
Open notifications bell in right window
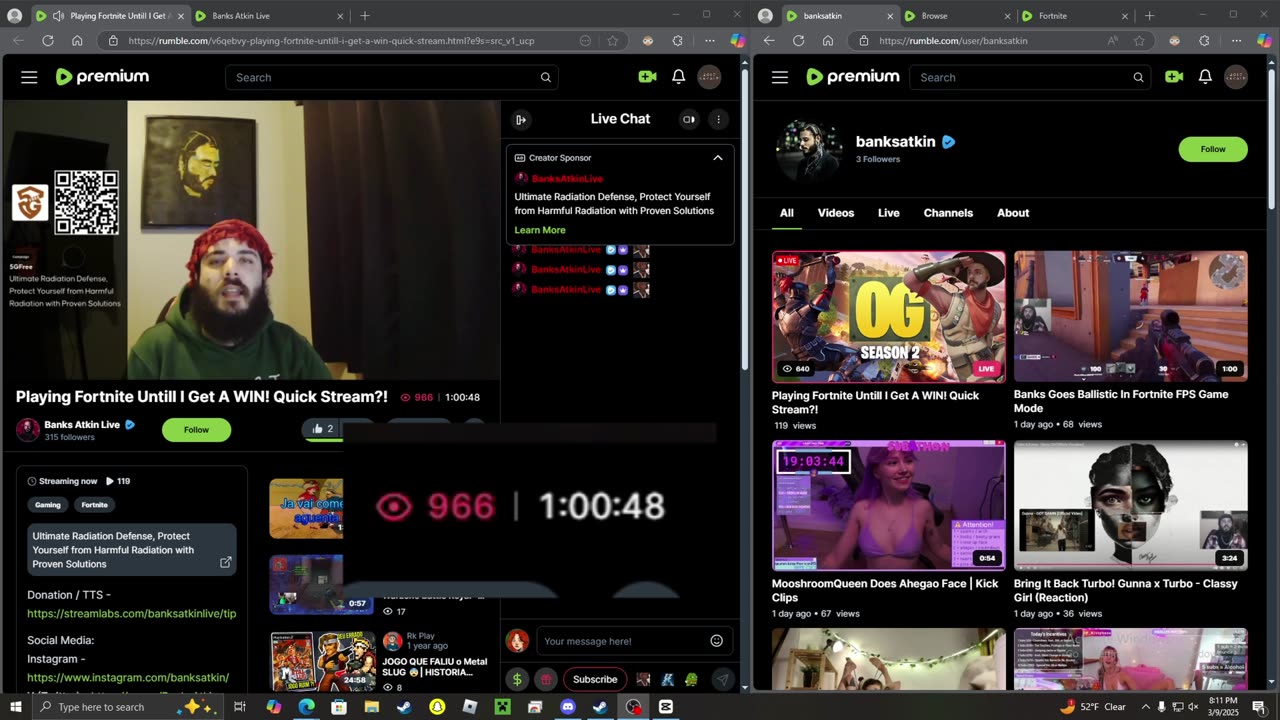(1205, 77)
